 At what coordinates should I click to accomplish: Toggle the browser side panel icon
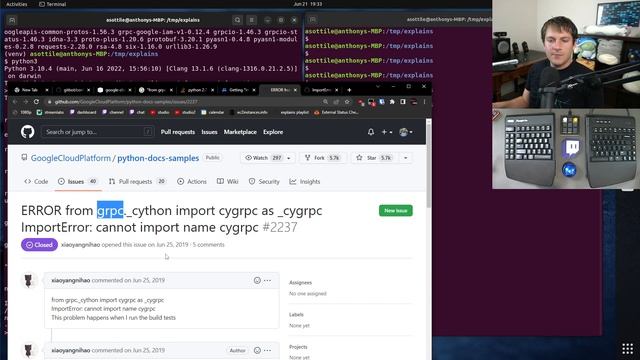[403, 102]
